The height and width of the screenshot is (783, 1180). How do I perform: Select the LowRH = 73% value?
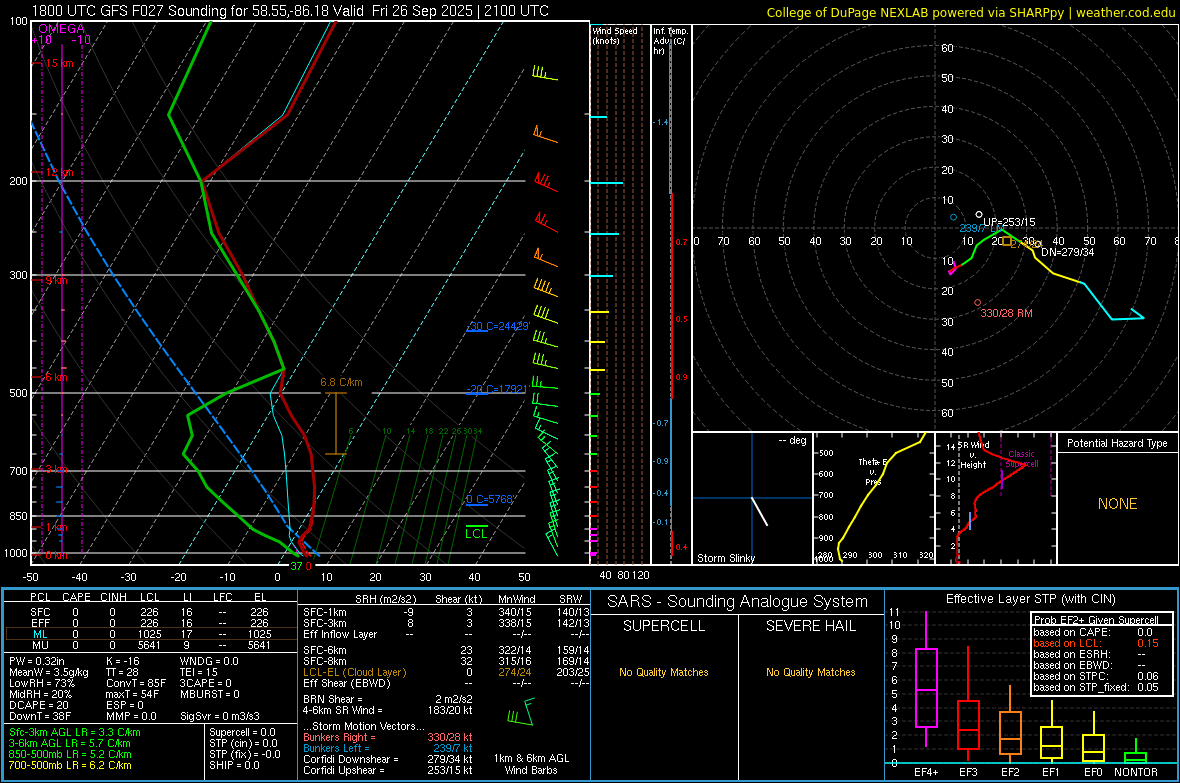41,683
